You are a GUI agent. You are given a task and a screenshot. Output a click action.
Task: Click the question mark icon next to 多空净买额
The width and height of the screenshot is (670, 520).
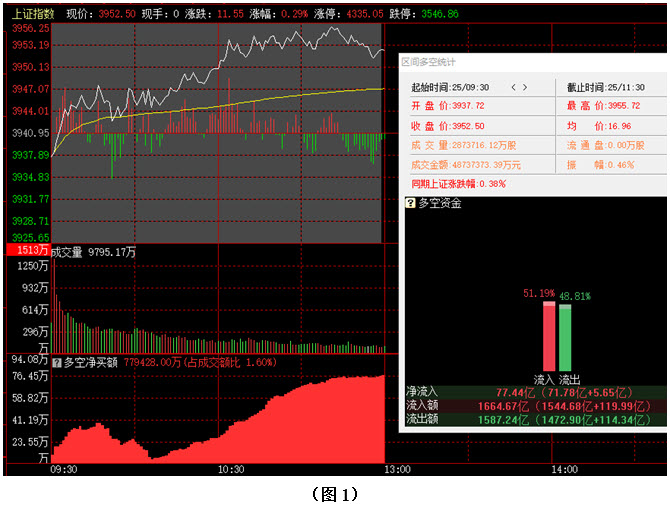coord(57,363)
